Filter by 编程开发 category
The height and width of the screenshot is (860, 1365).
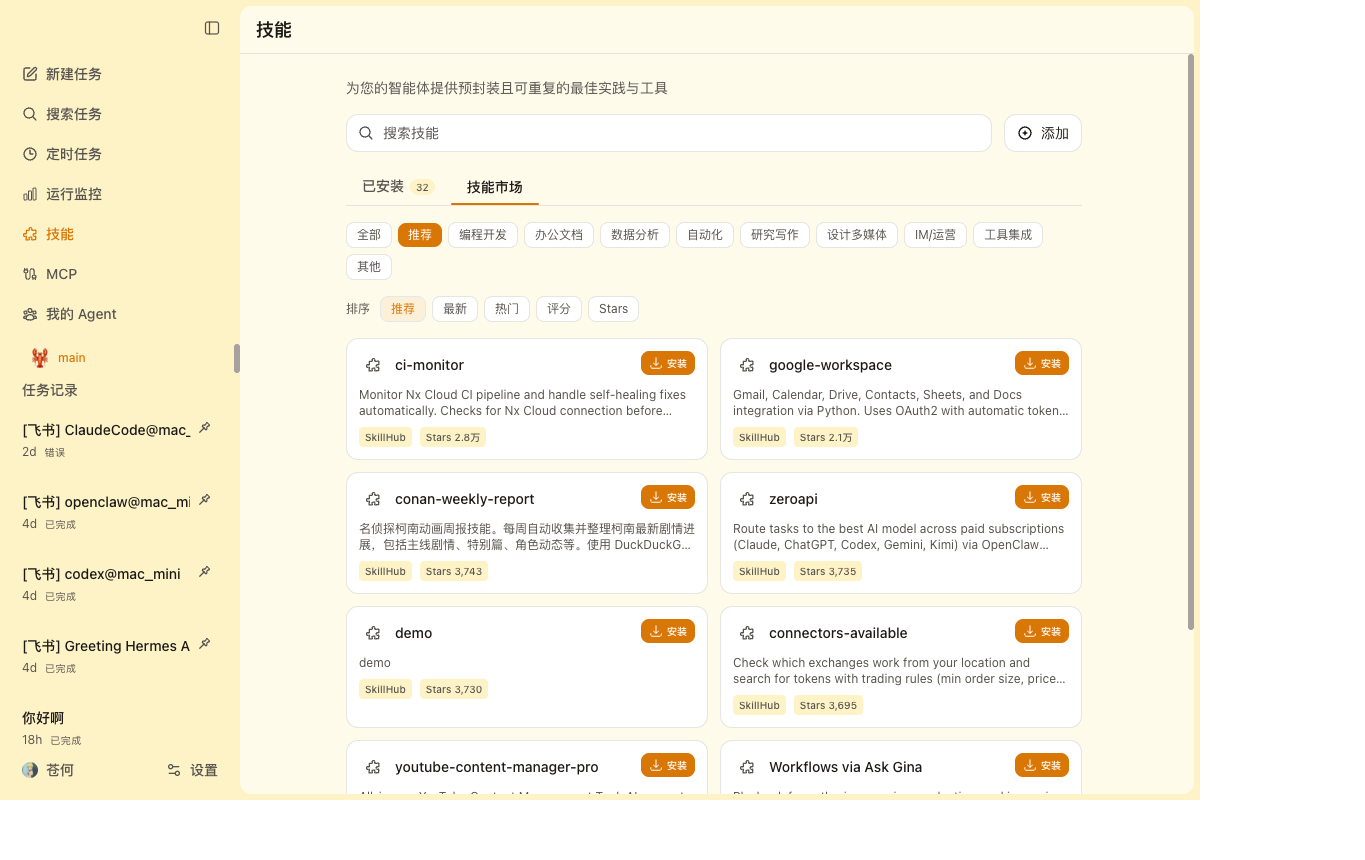[x=483, y=235]
